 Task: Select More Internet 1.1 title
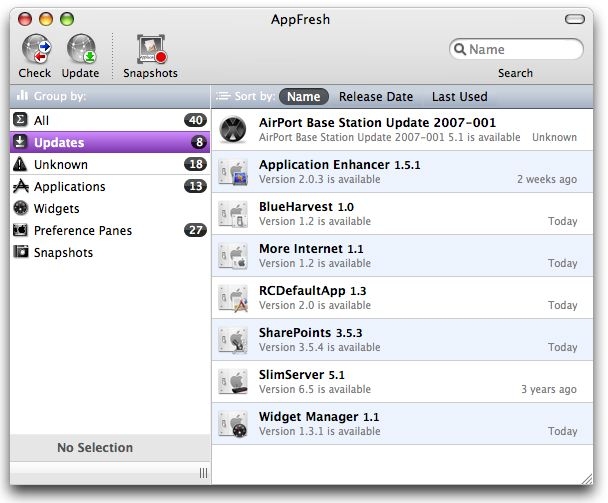point(311,249)
